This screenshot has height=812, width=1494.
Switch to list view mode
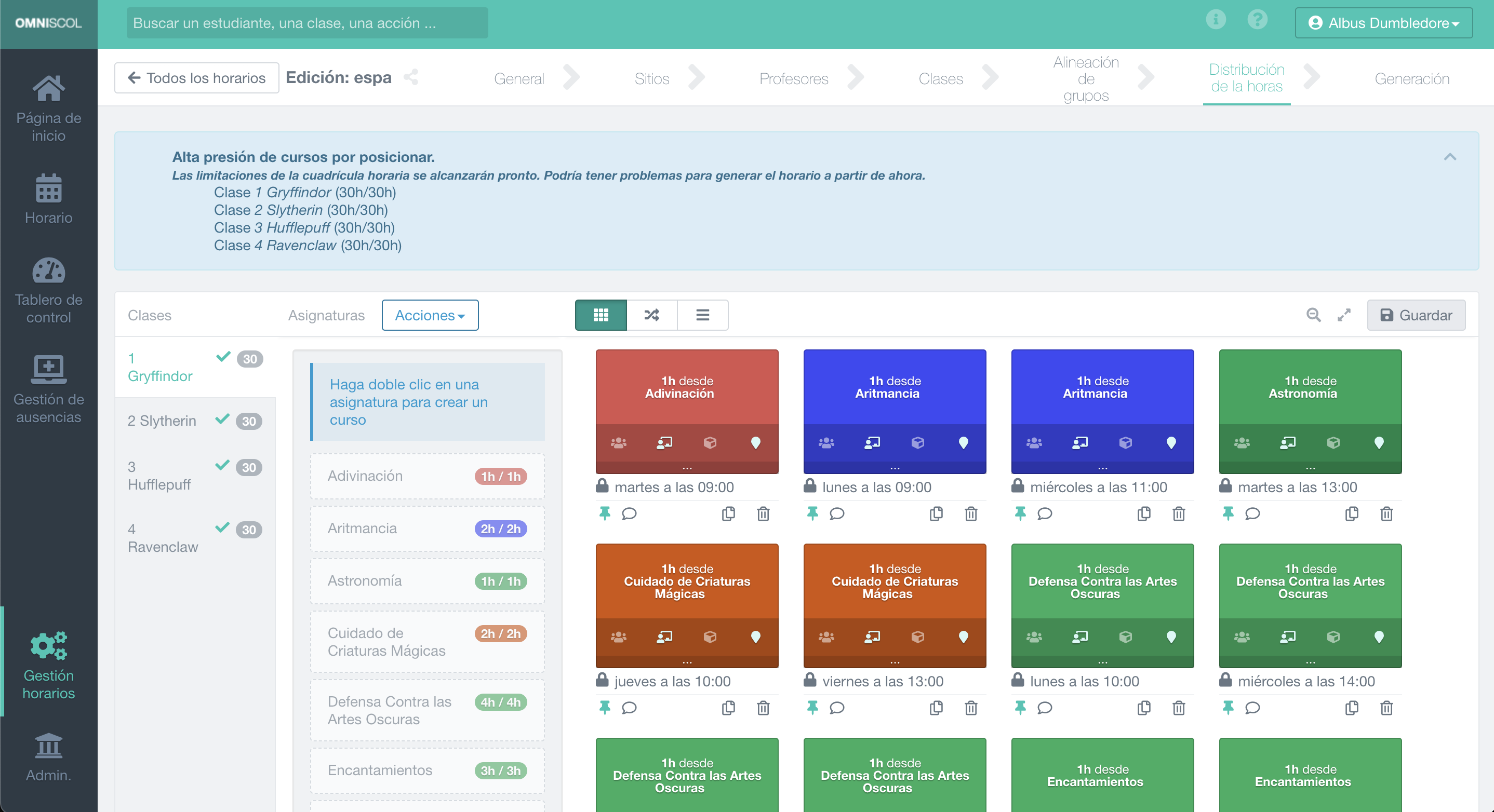702,315
